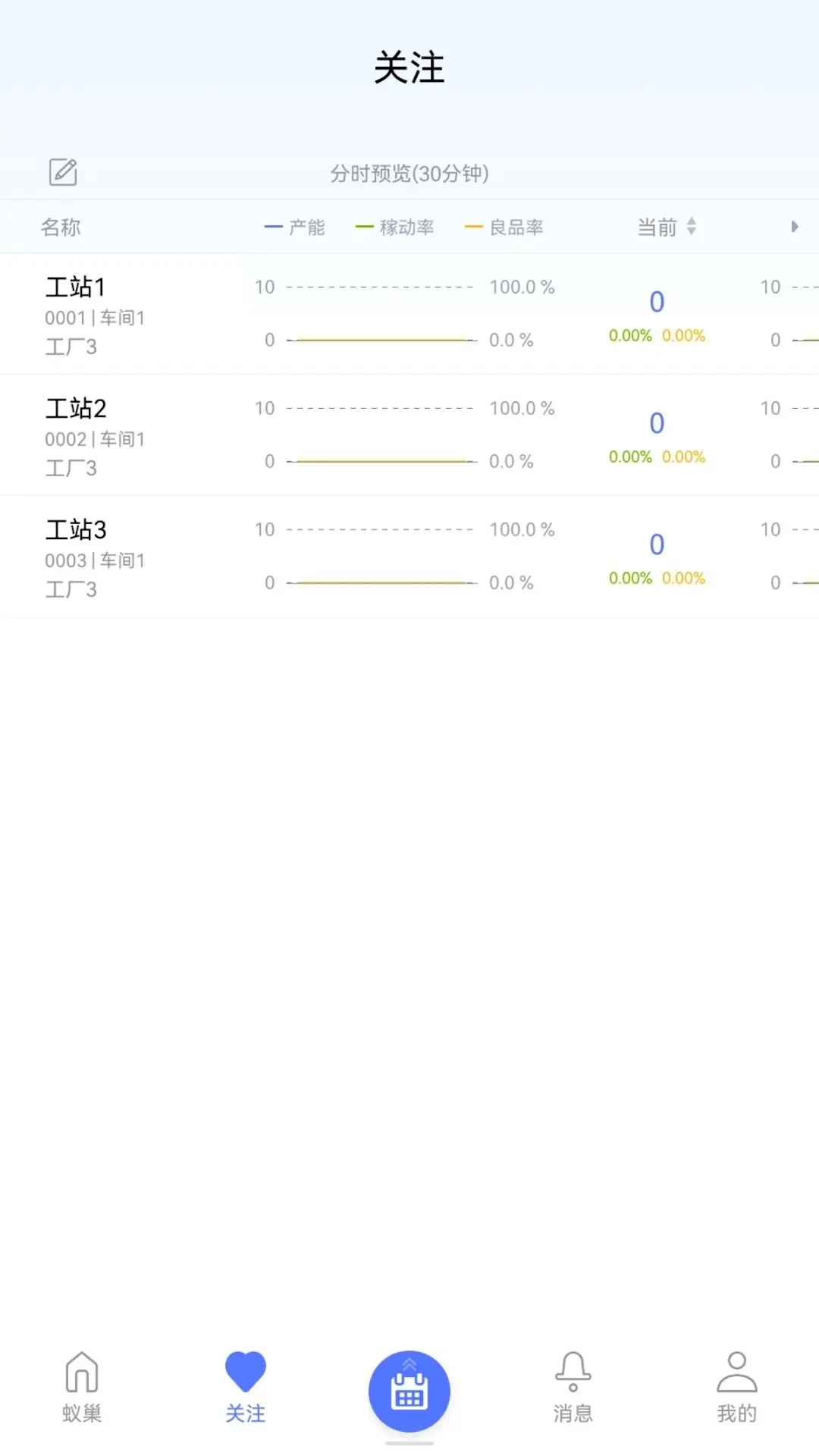Sort by the 当前 column arrows
Screen dimensions: 819x1456
click(x=691, y=226)
